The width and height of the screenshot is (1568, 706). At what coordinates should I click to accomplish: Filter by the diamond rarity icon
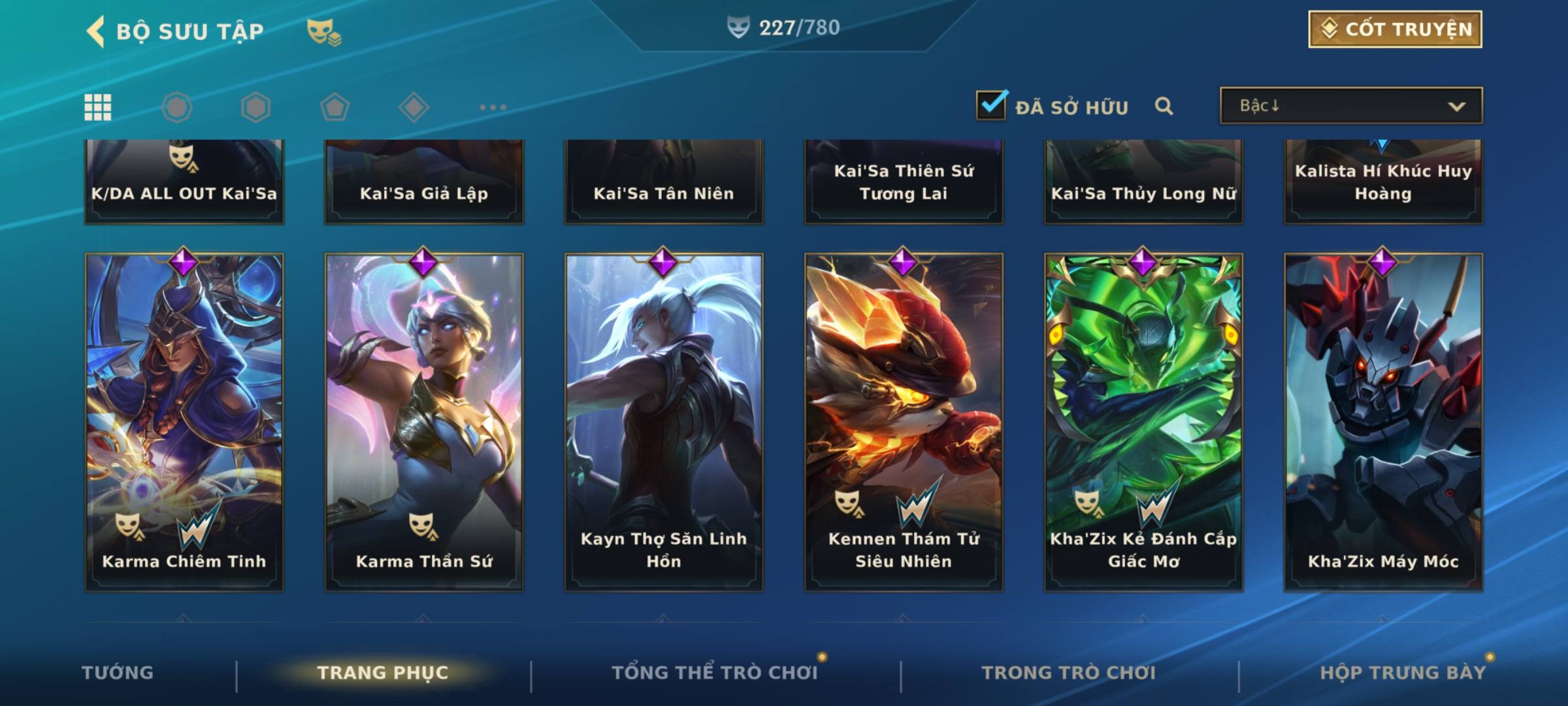point(414,107)
